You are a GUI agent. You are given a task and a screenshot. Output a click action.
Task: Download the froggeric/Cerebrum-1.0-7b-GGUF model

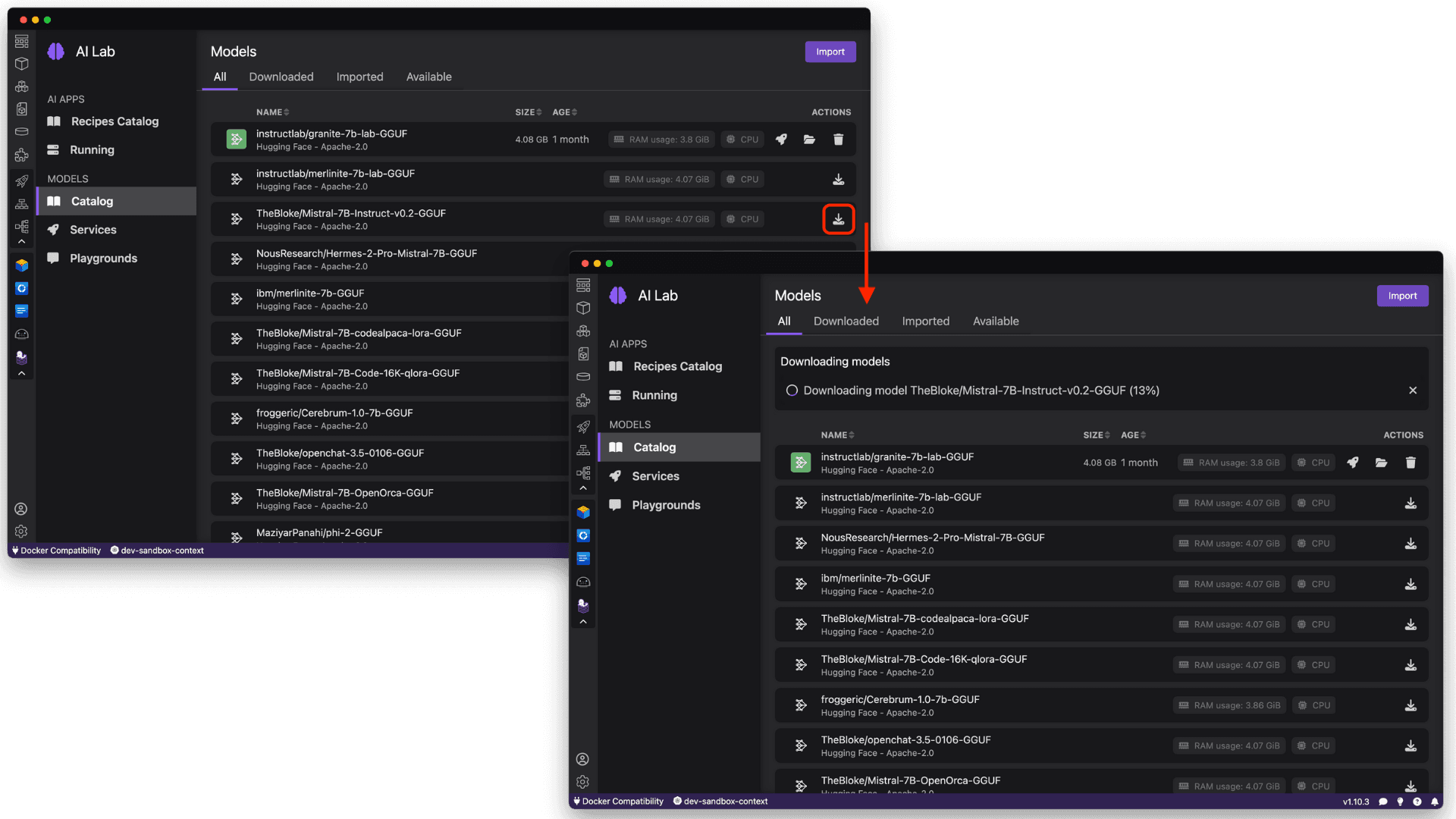tap(1410, 705)
